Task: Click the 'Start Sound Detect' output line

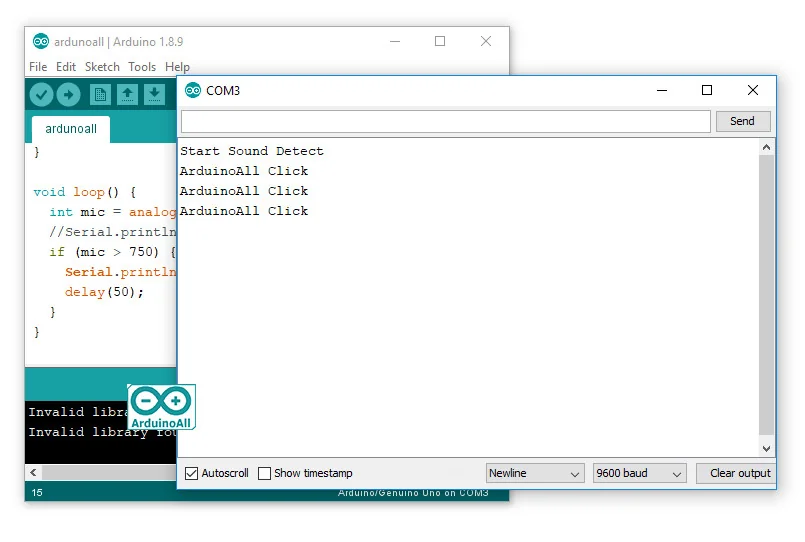Action: [x=252, y=151]
